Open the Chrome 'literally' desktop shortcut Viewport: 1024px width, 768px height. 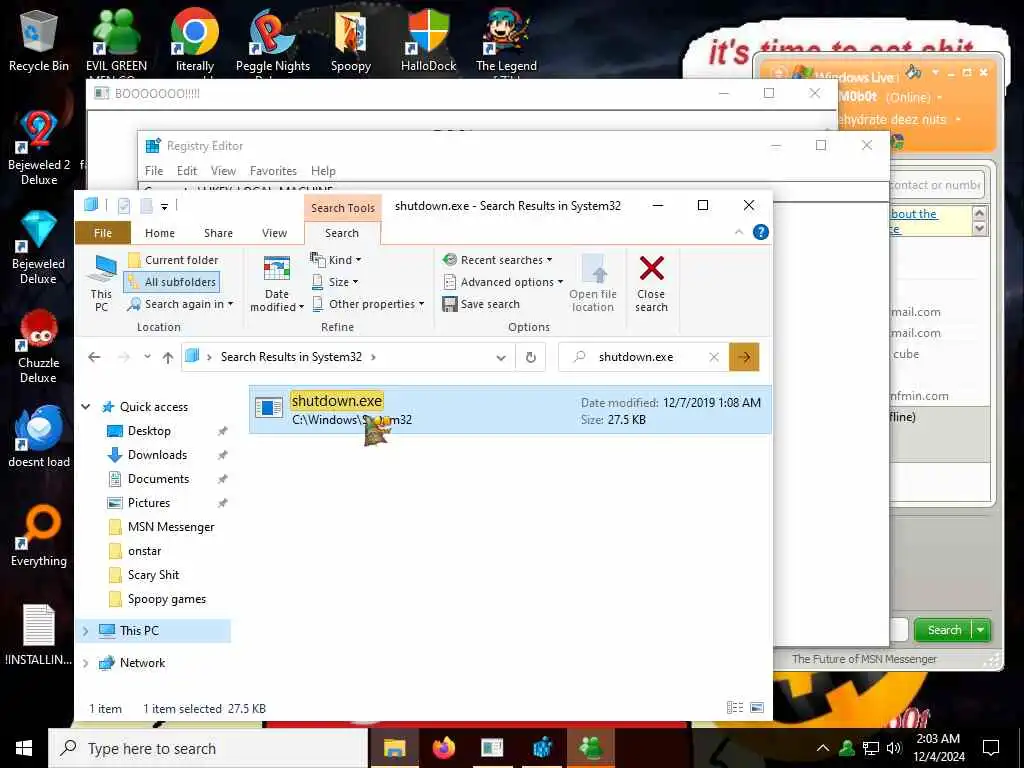coord(195,39)
